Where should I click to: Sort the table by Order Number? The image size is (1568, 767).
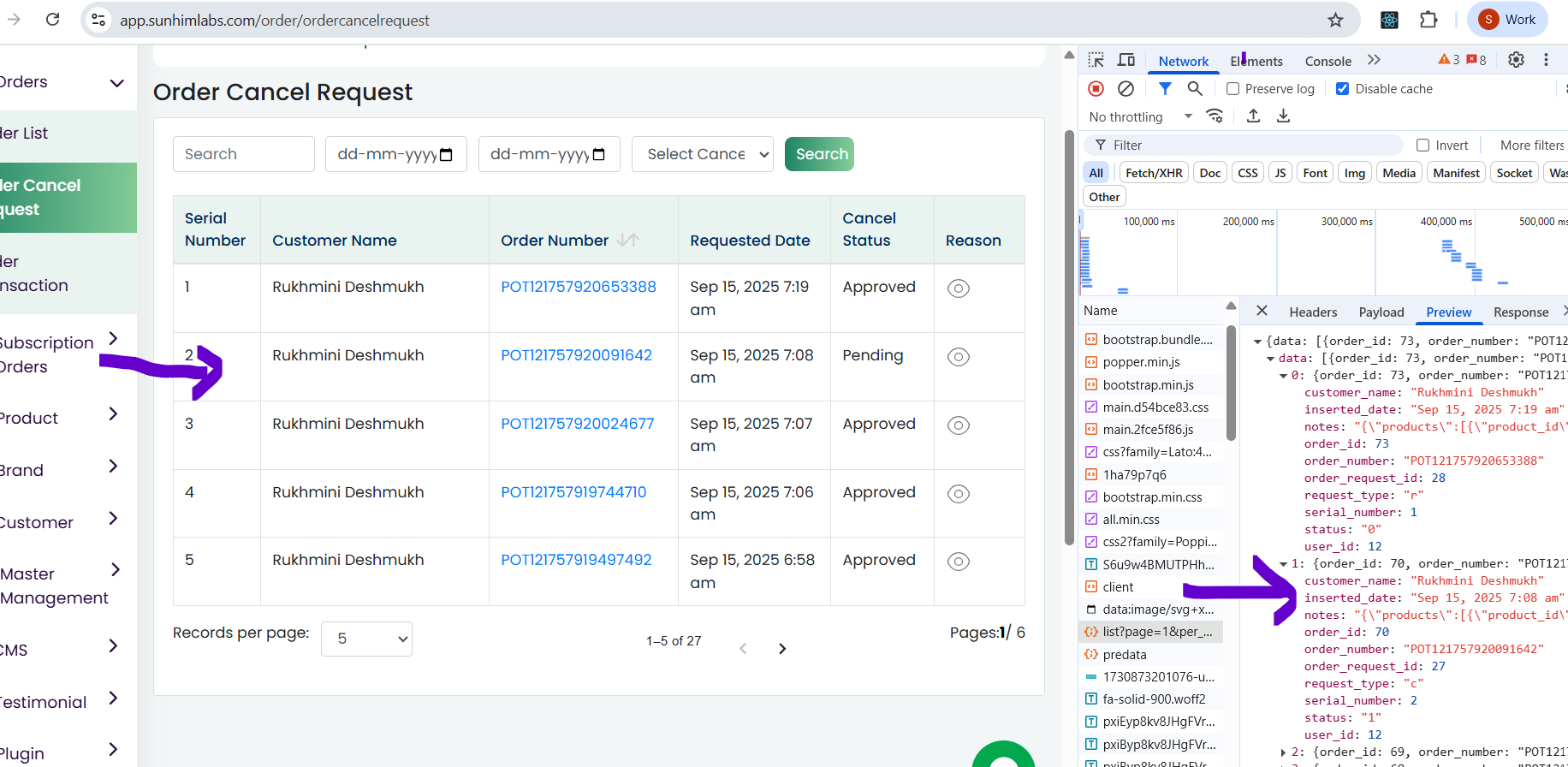tap(628, 241)
